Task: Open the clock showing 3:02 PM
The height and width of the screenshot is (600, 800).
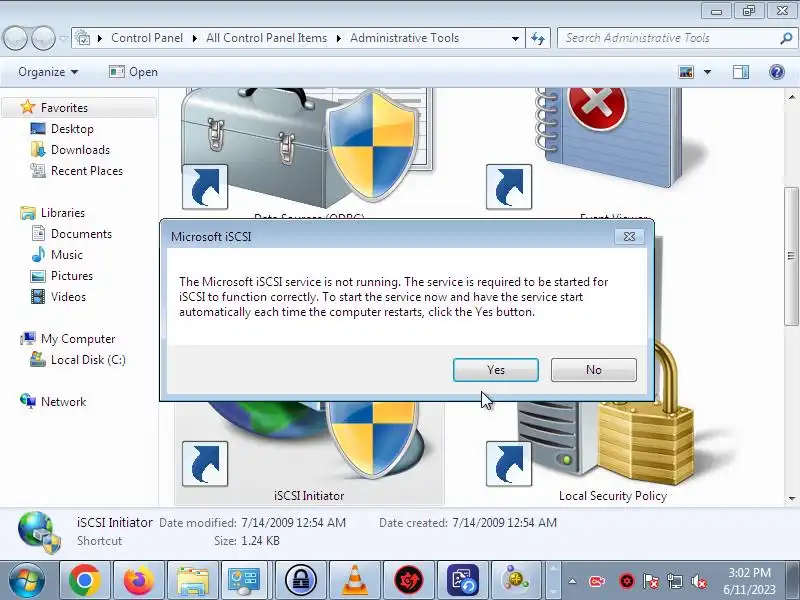Action: point(749,581)
